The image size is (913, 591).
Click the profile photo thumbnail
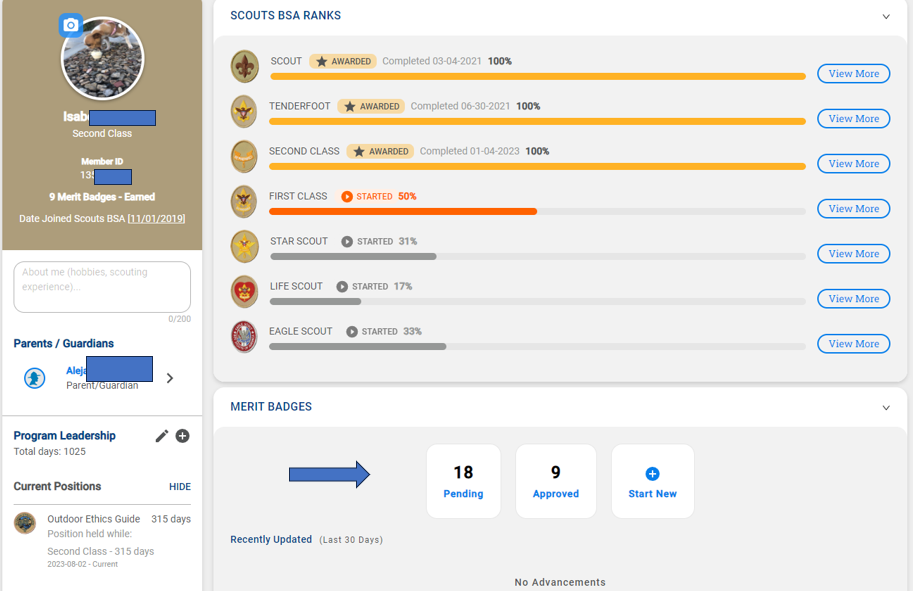(102, 58)
